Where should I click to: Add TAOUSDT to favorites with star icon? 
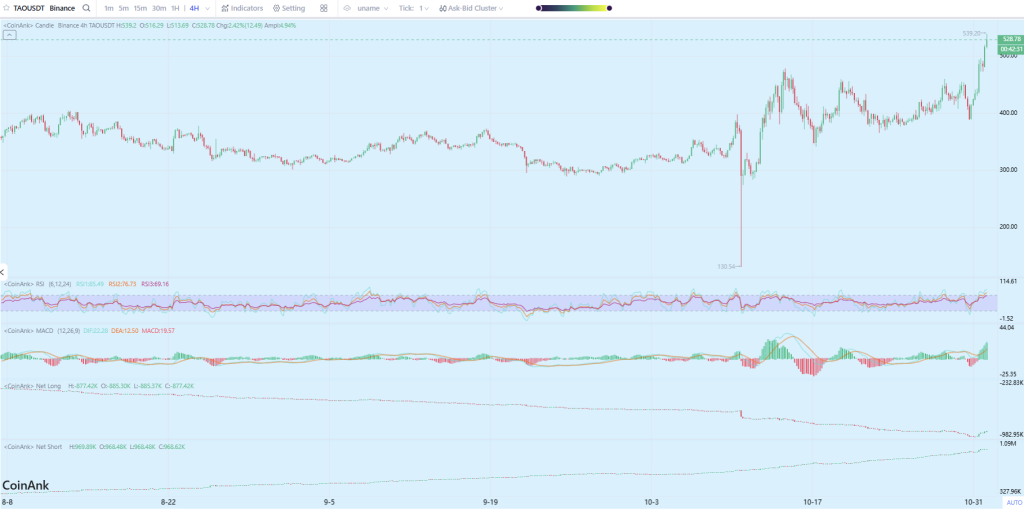(x=7, y=8)
